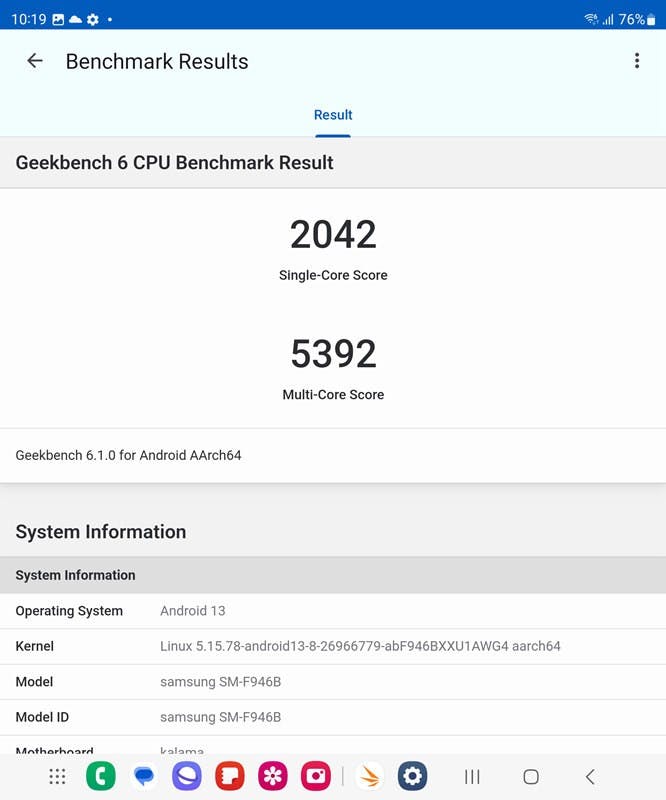666x800 pixels.
Task: Open the app drawer grid icon
Action: (x=57, y=777)
